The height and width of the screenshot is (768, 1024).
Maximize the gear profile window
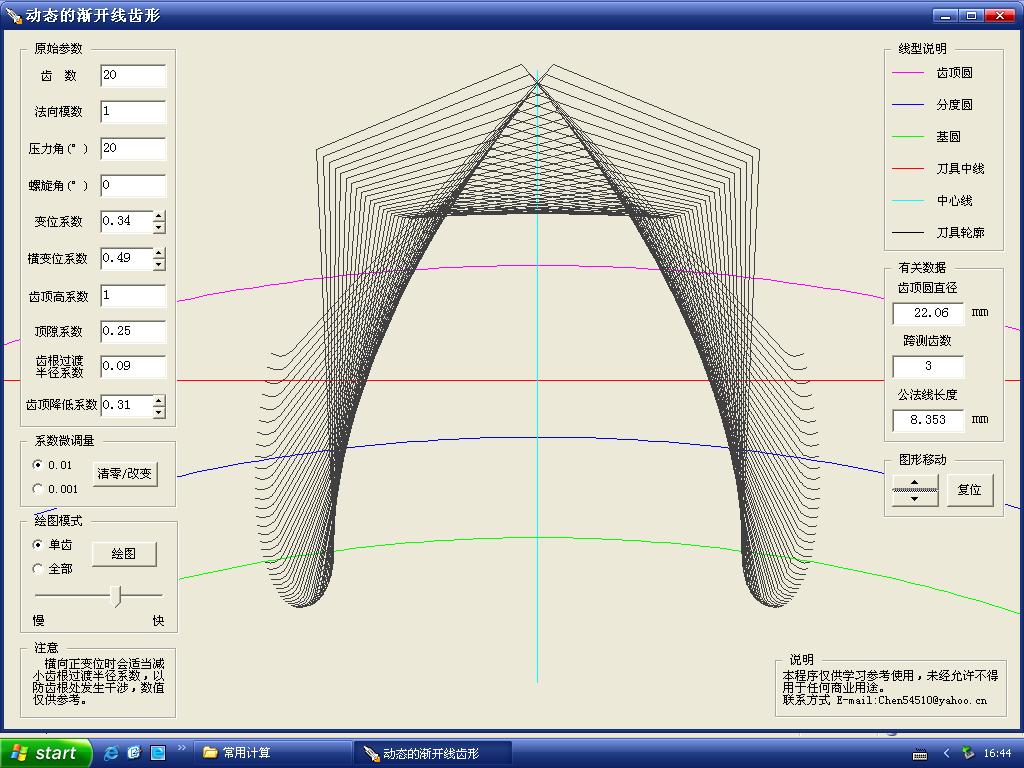click(x=972, y=16)
